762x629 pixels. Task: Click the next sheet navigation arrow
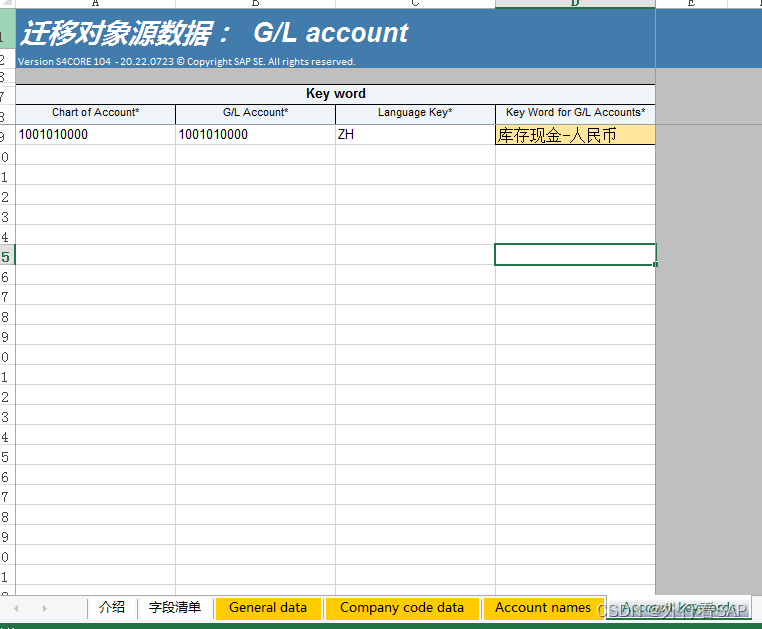pyautogui.click(x=45, y=608)
